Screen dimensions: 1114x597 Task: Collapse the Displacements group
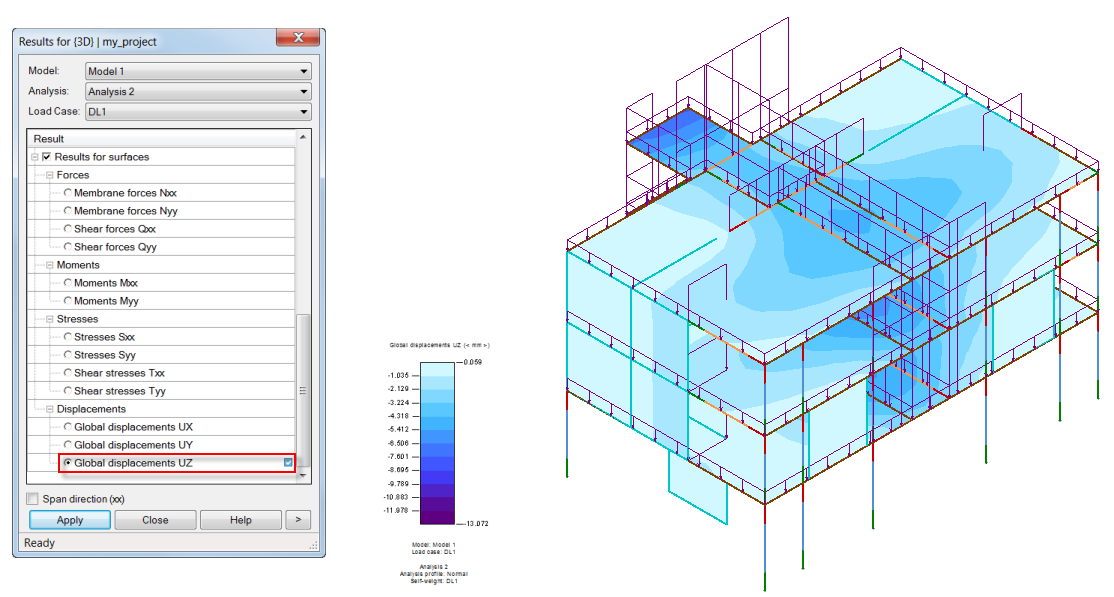click(x=50, y=409)
